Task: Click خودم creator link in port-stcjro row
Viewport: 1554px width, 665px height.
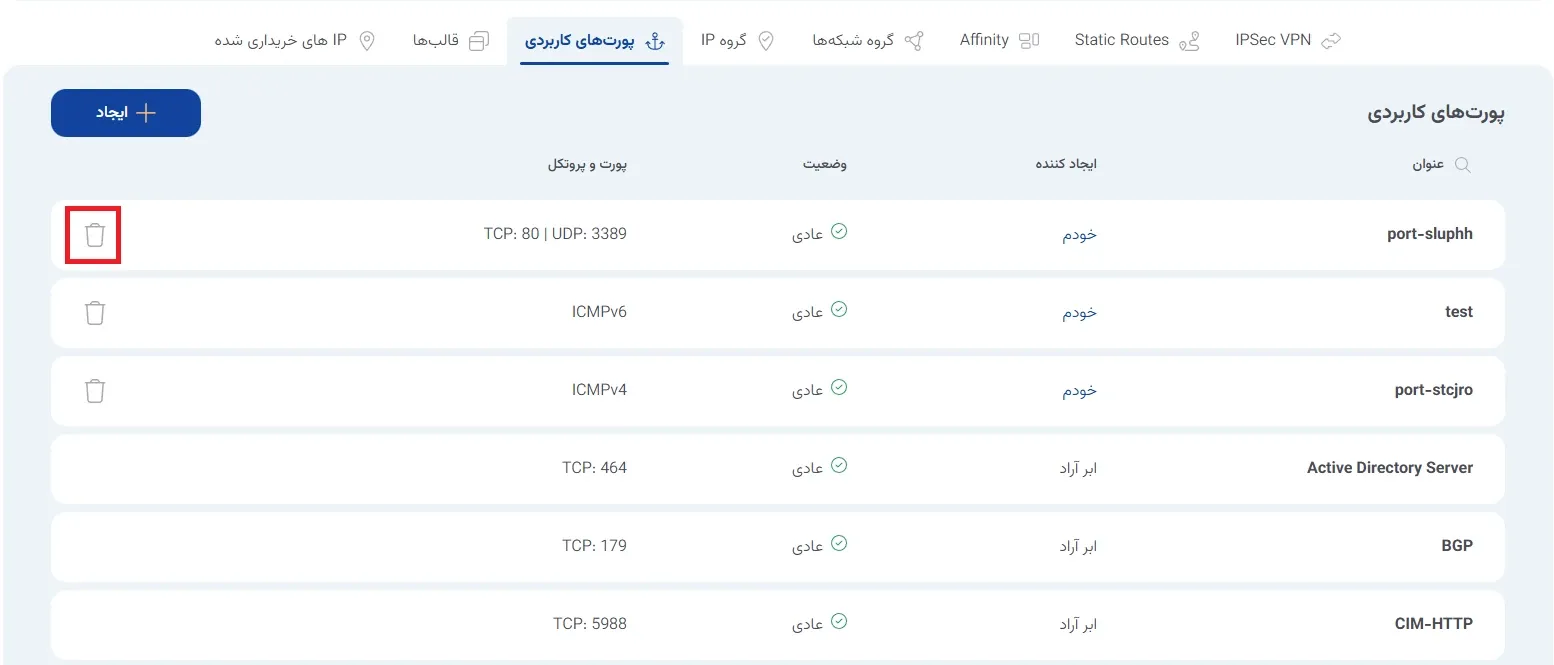Action: click(x=1079, y=391)
